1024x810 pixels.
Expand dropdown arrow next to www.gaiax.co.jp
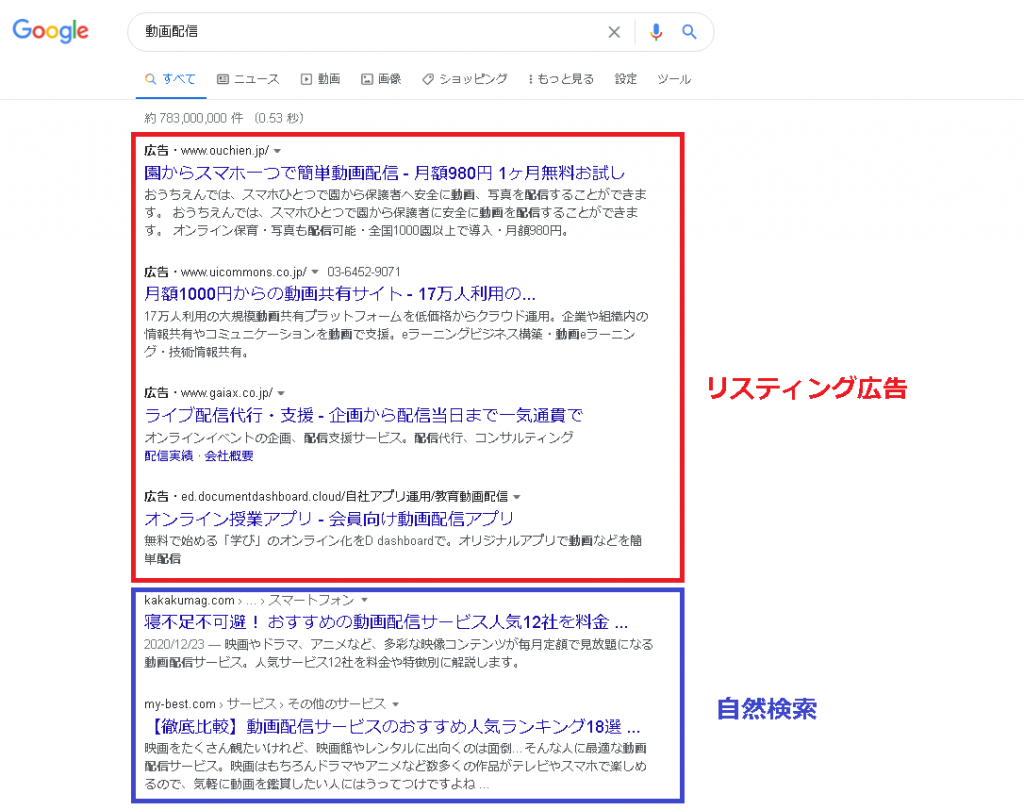pyautogui.click(x=281, y=393)
